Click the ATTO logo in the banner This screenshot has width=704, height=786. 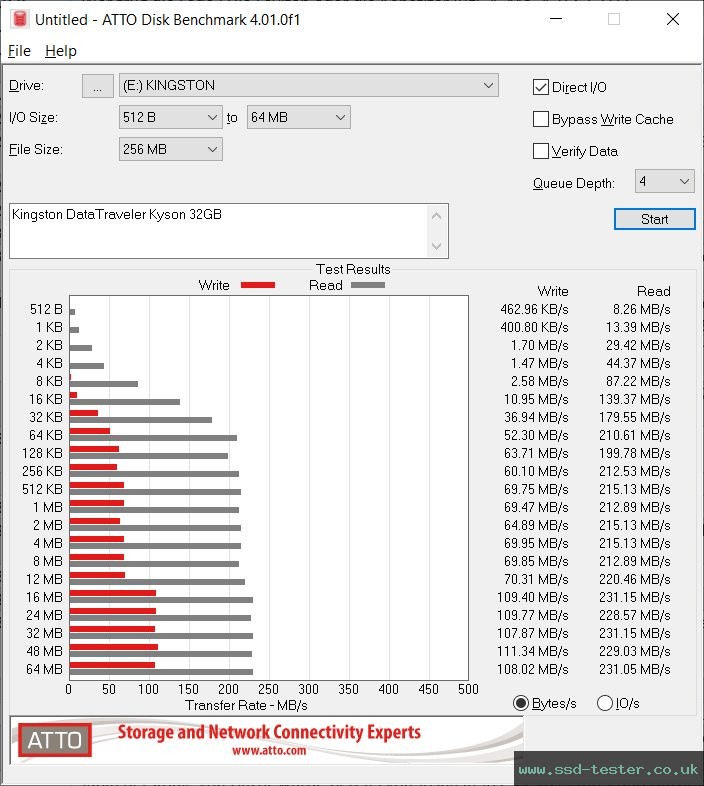point(55,740)
